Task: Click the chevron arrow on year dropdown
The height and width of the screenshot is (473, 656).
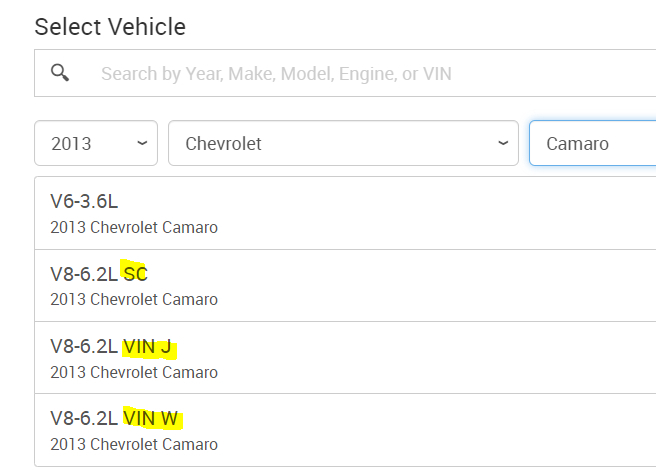Action: coord(142,143)
